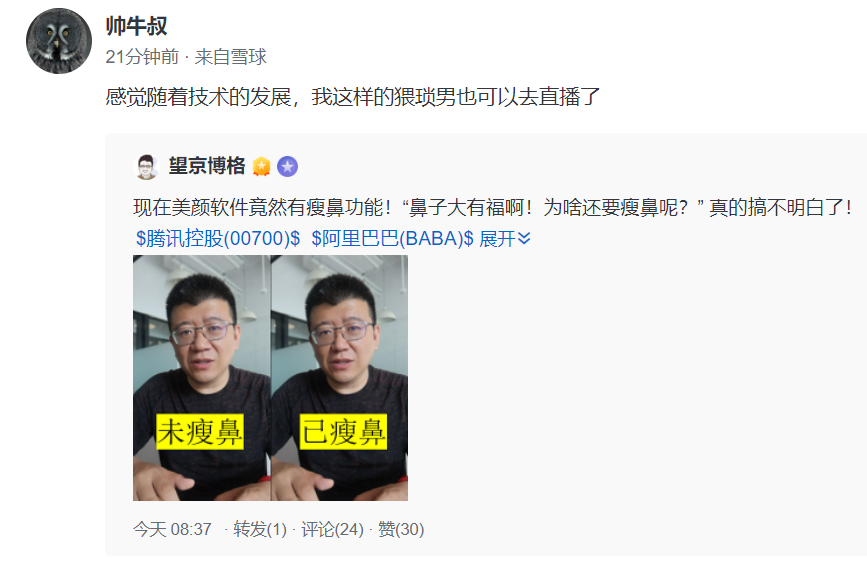This screenshot has width=867, height=566.
Task: Click the 21分钟前 post time
Action: pos(142,57)
